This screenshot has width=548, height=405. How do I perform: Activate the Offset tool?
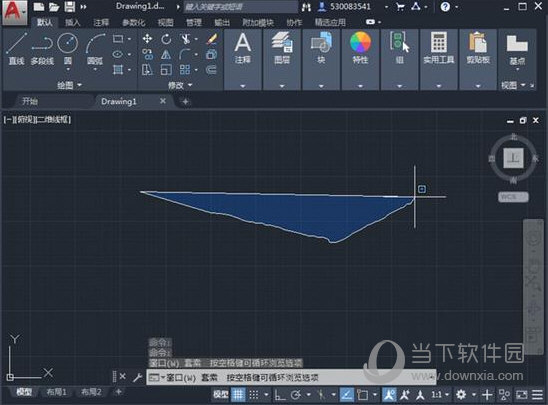tap(212, 70)
